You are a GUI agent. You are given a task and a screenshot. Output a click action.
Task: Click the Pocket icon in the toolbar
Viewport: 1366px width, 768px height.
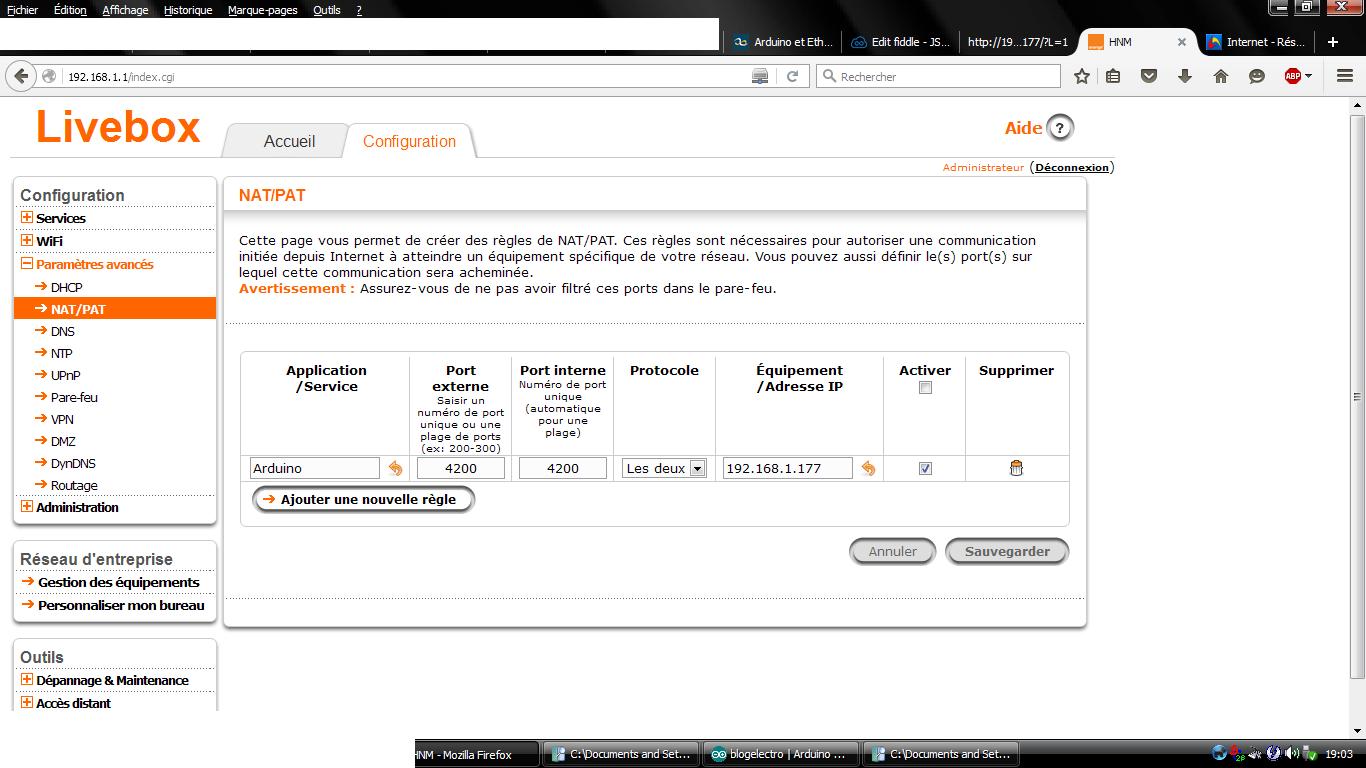(x=1149, y=76)
